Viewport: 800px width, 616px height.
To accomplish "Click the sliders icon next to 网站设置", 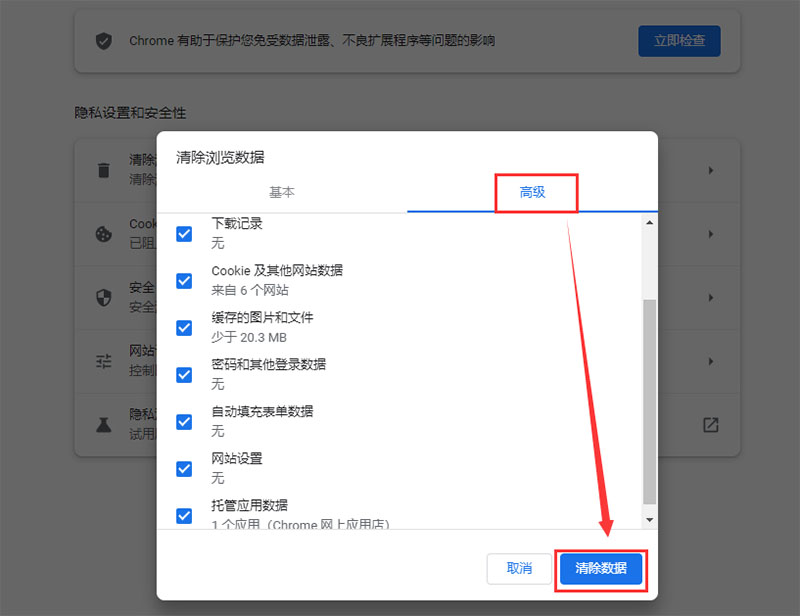I will (103, 361).
